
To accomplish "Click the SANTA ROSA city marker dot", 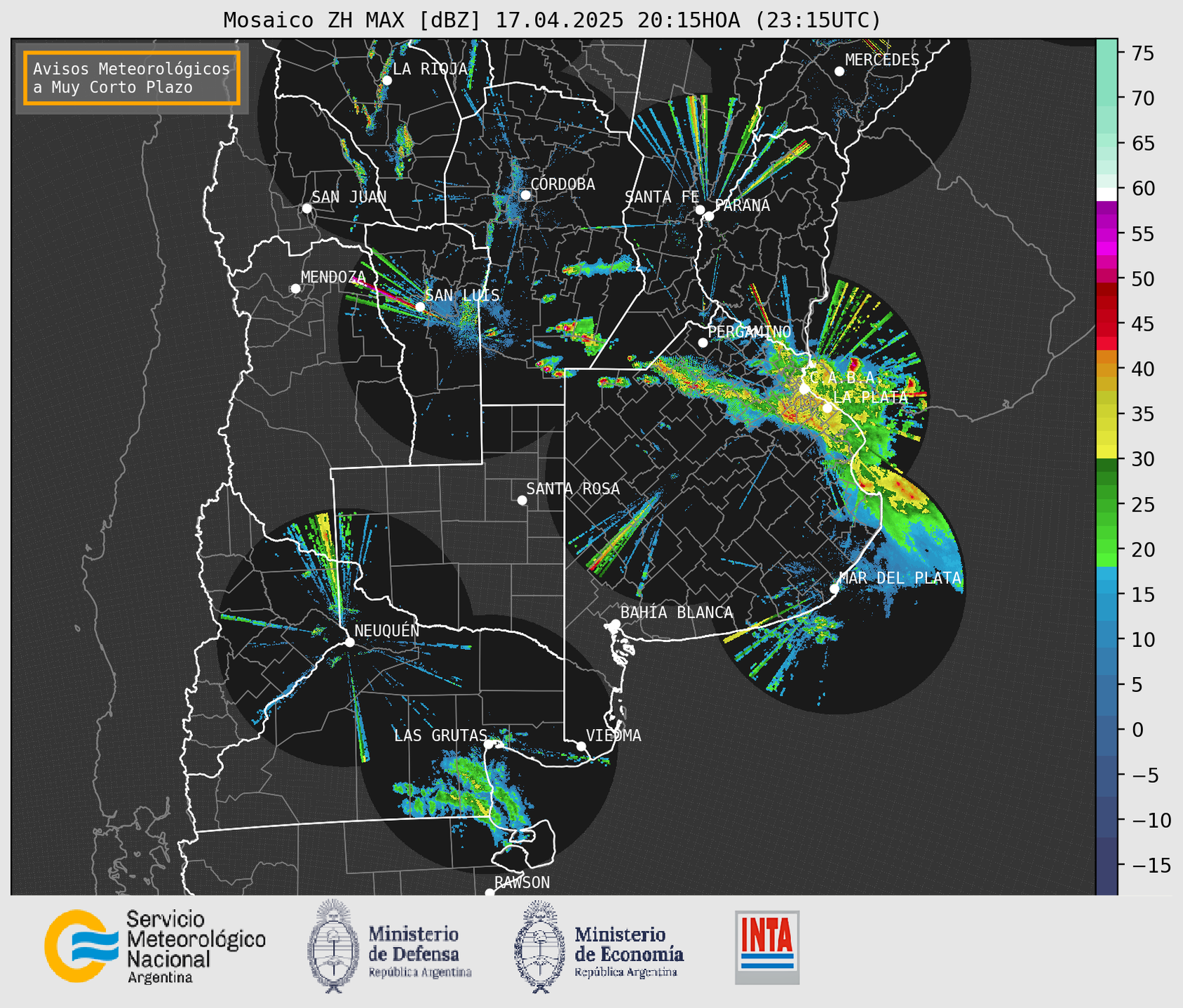I will pos(522,500).
